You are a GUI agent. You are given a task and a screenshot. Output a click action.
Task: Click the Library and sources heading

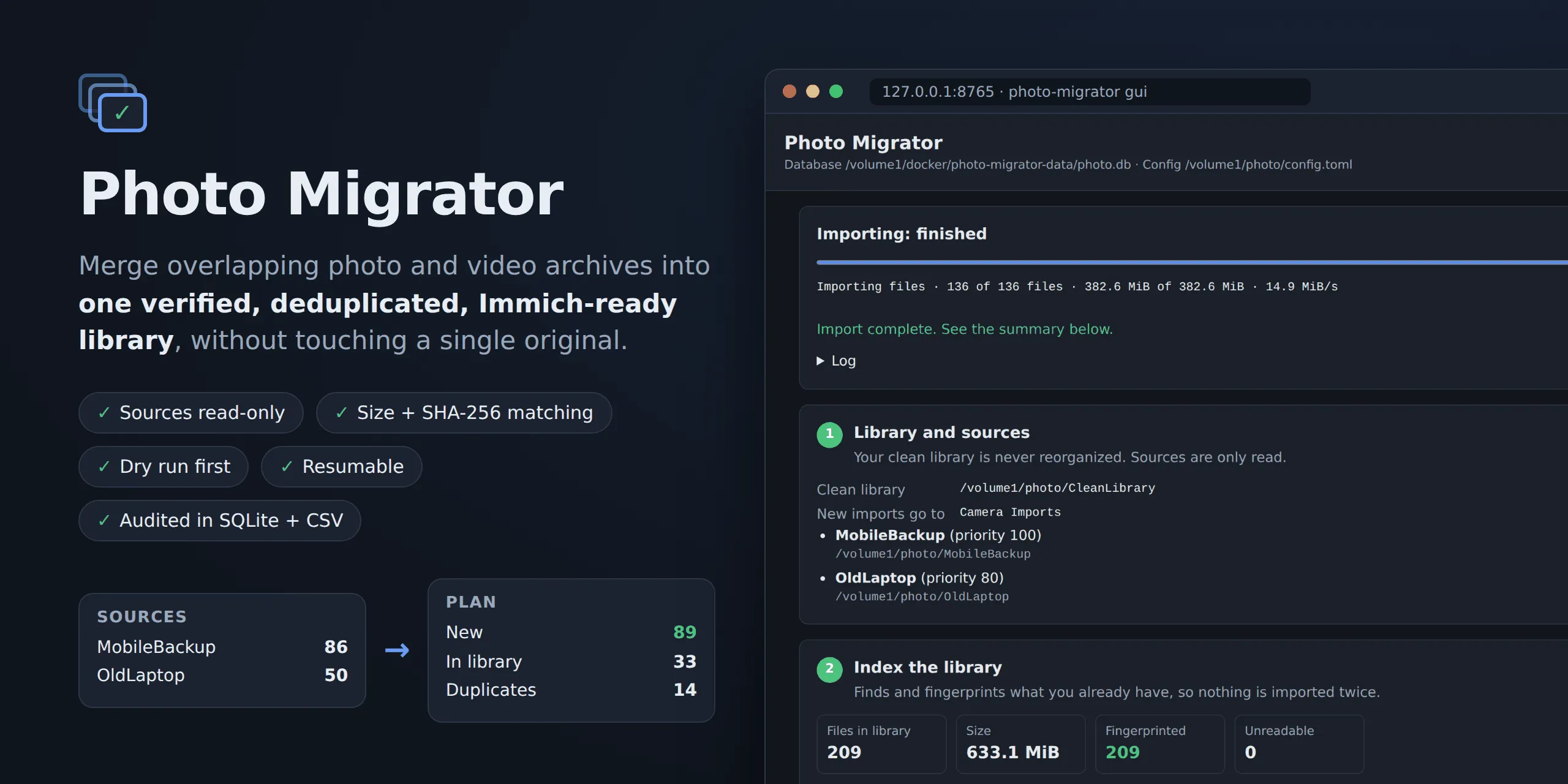coord(941,432)
